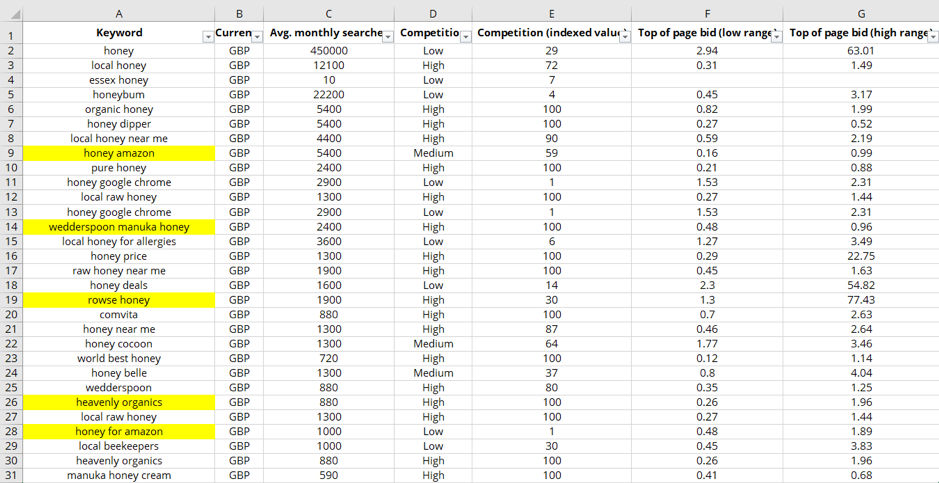The image size is (939, 483).
Task: Select the 2.94 low range bid cell
Action: click(x=707, y=51)
